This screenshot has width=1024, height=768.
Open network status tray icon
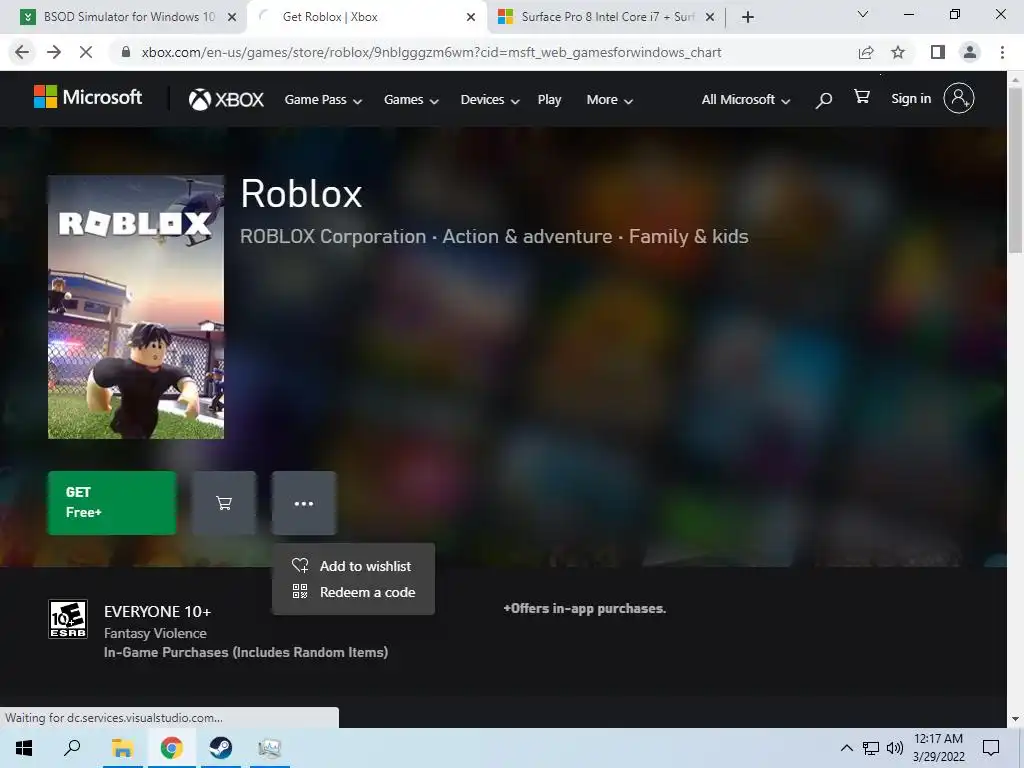click(x=871, y=748)
